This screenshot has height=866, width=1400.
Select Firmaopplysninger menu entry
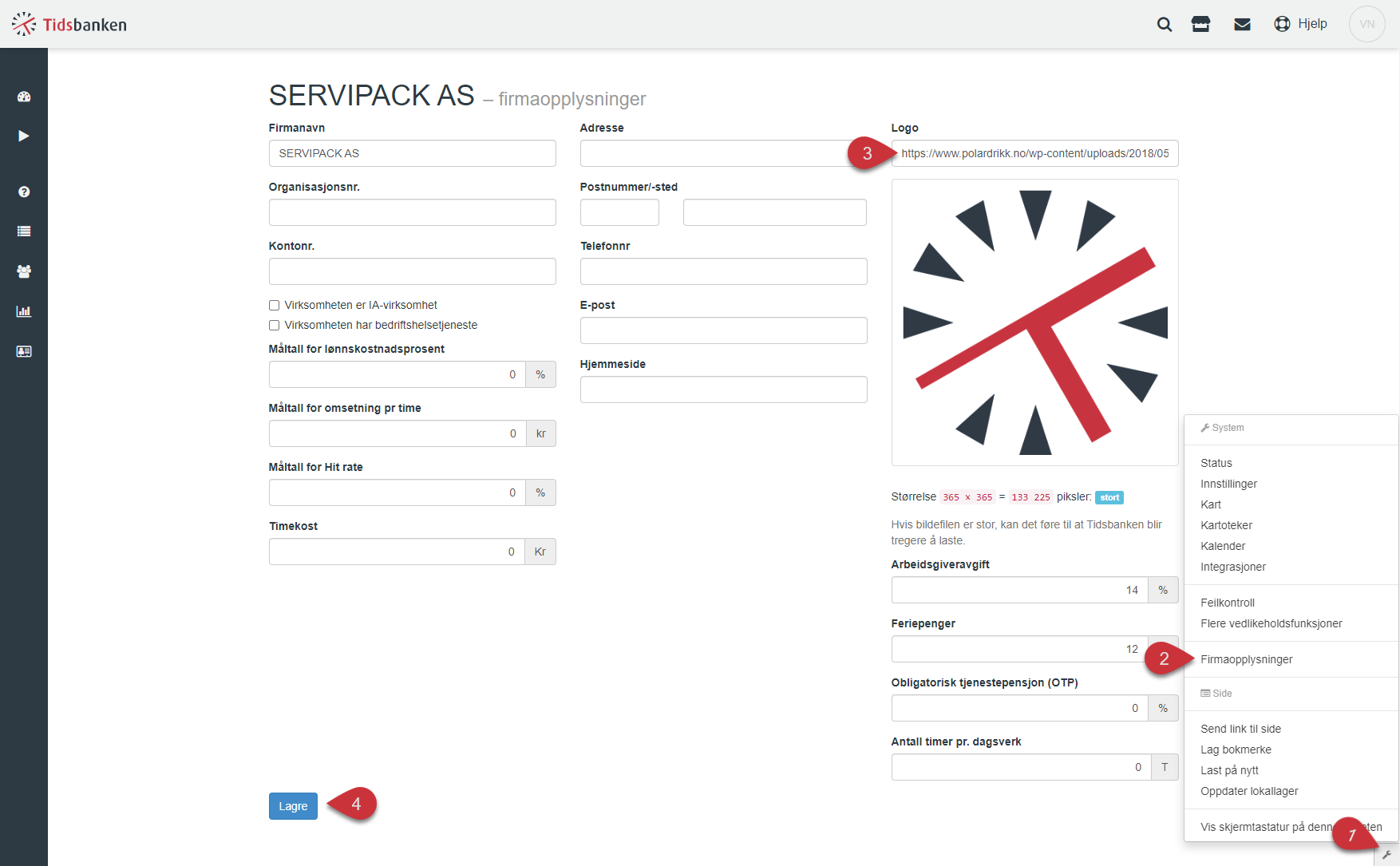pyautogui.click(x=1246, y=659)
